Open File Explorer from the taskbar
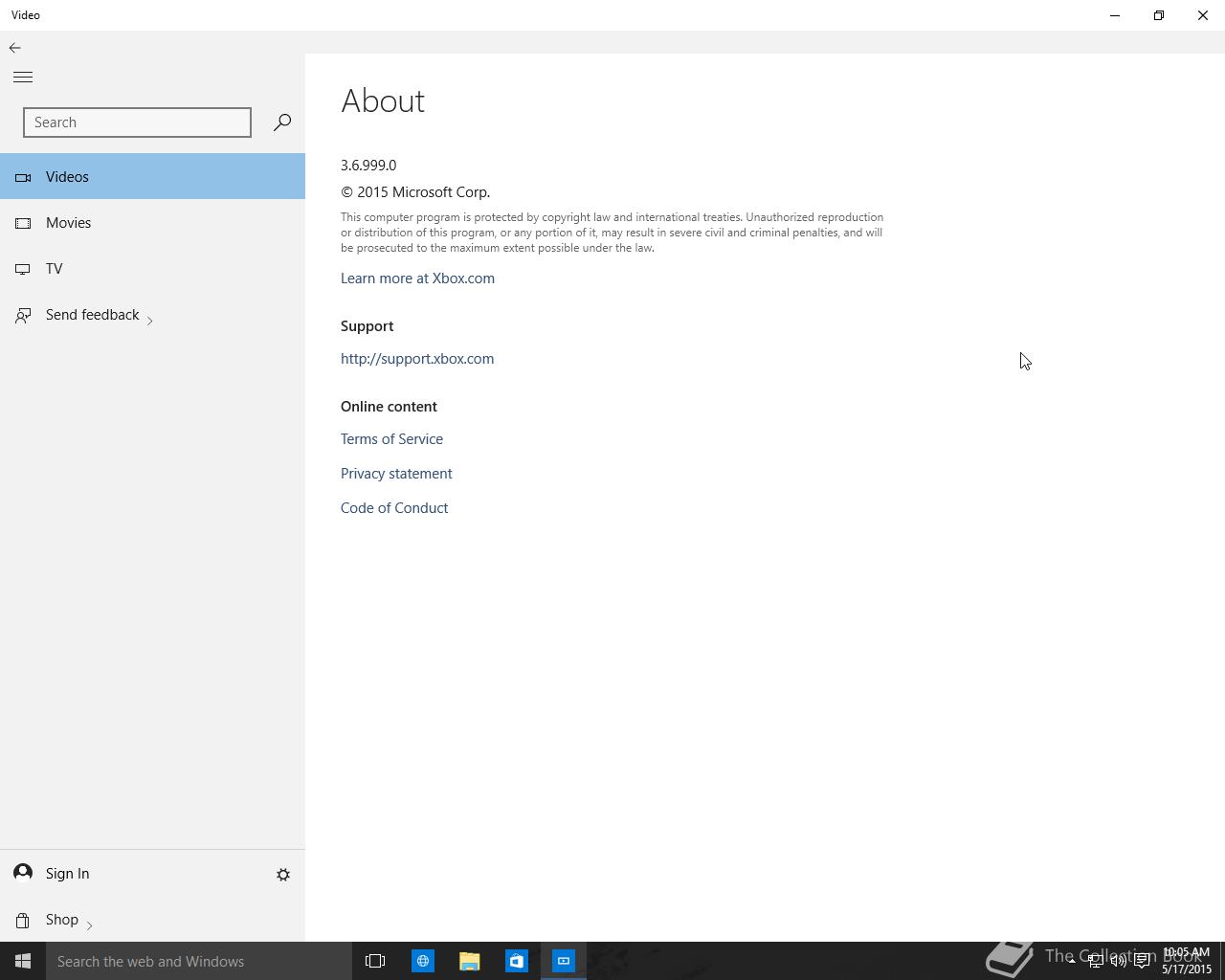Image resolution: width=1225 pixels, height=980 pixels. [469, 961]
